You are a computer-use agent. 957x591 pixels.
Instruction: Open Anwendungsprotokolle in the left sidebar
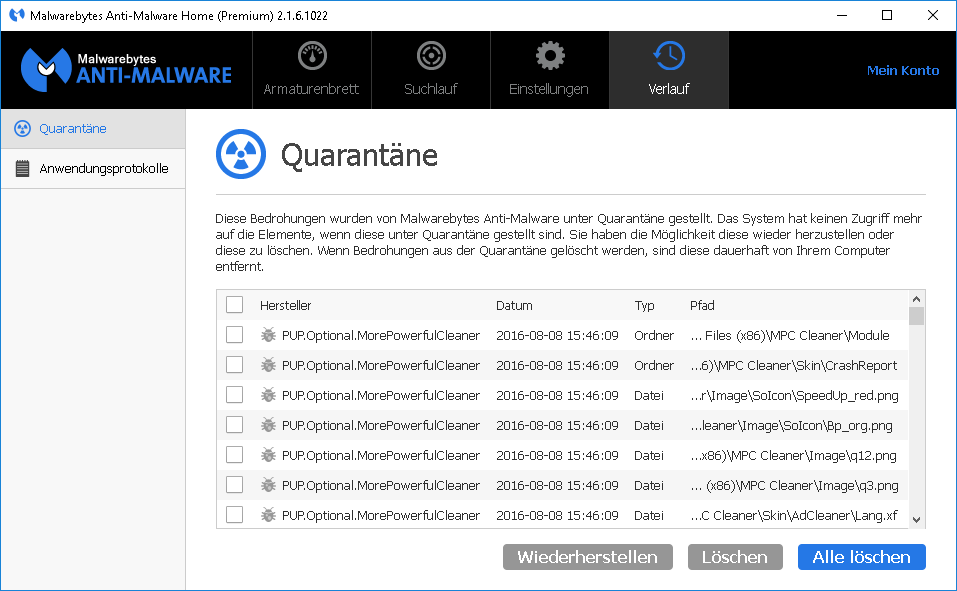point(93,169)
